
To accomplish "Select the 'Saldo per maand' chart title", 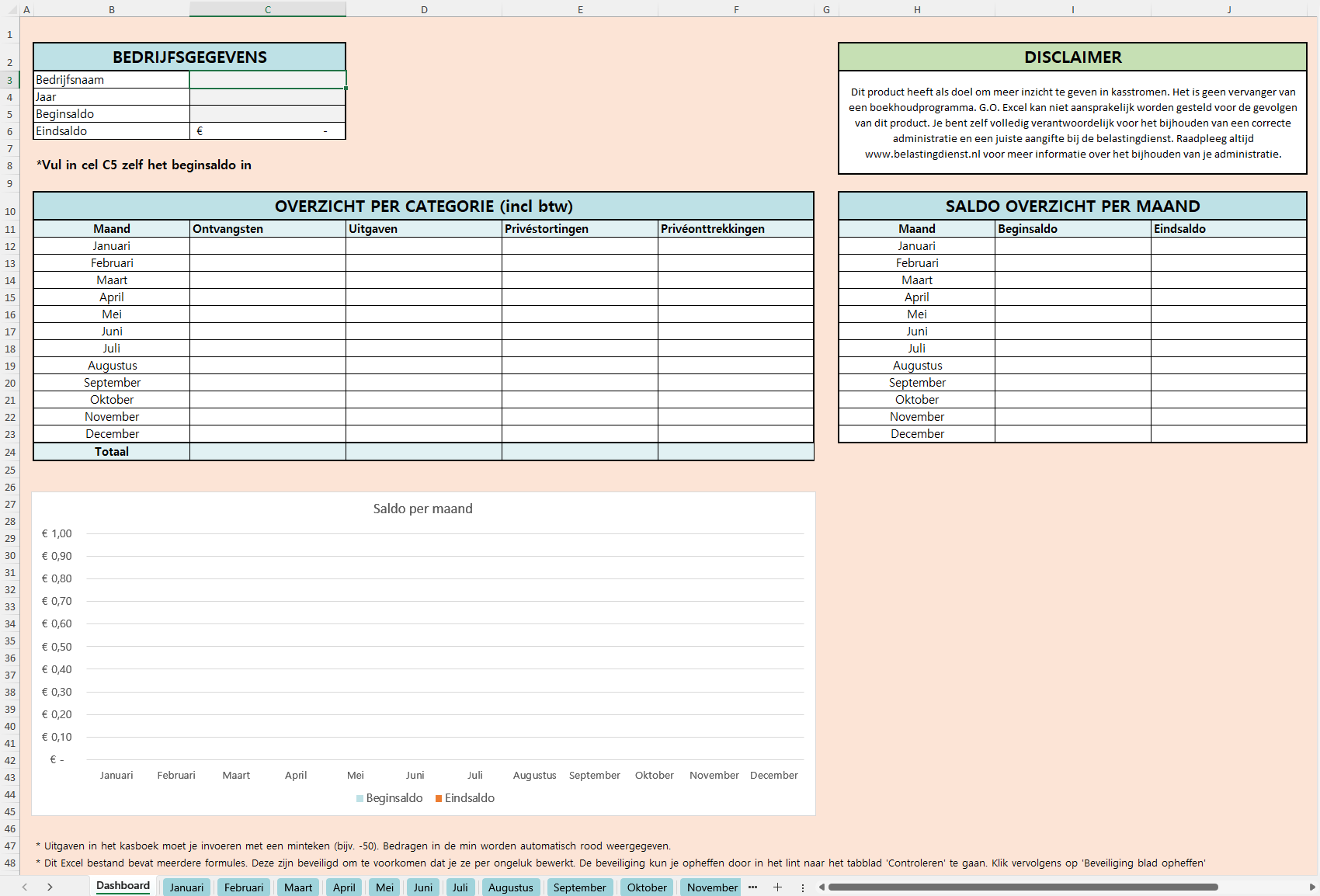I will tap(422, 509).
